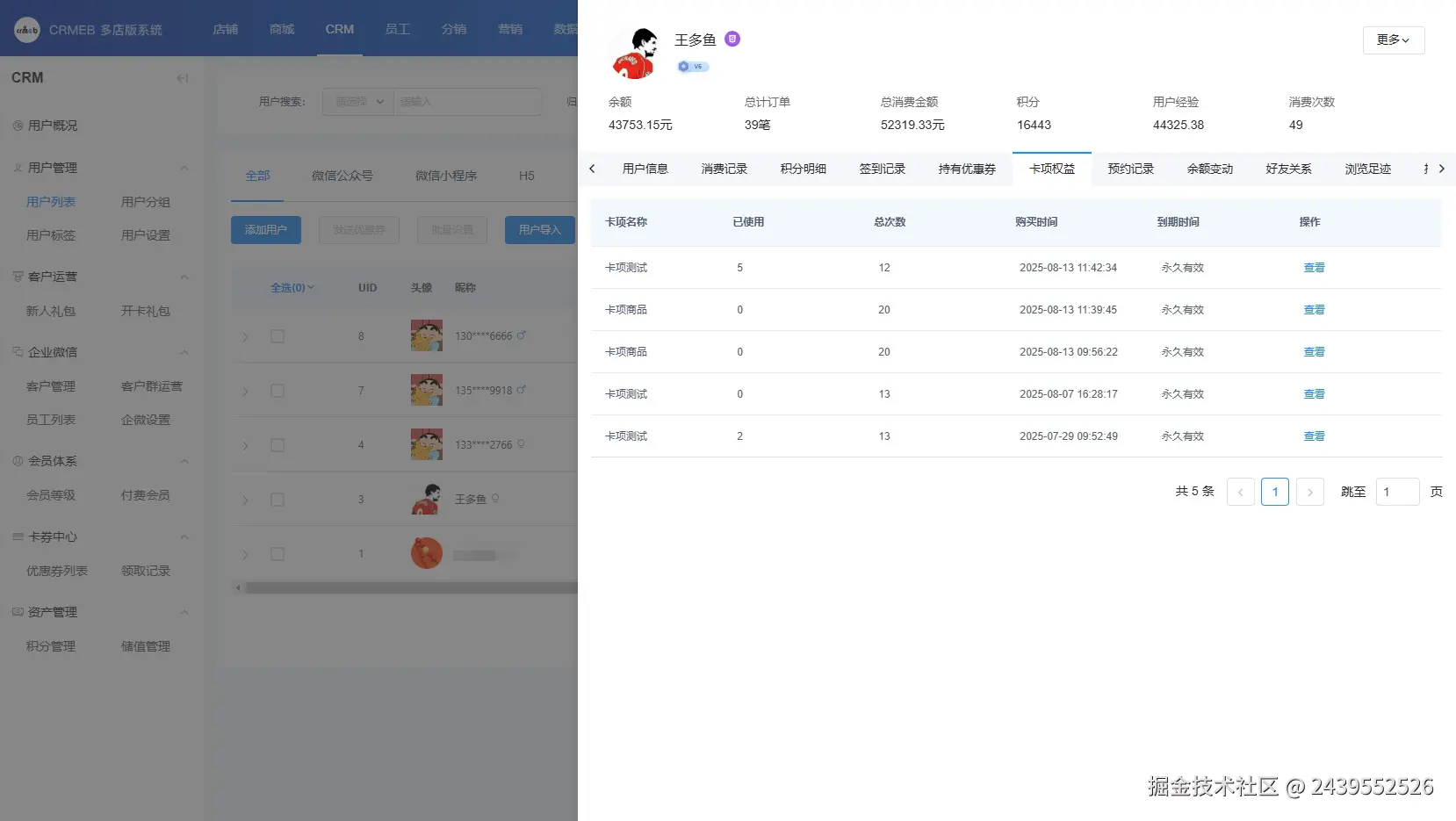
Task: Go to the next page arrow in pagination
Action: 1310,492
